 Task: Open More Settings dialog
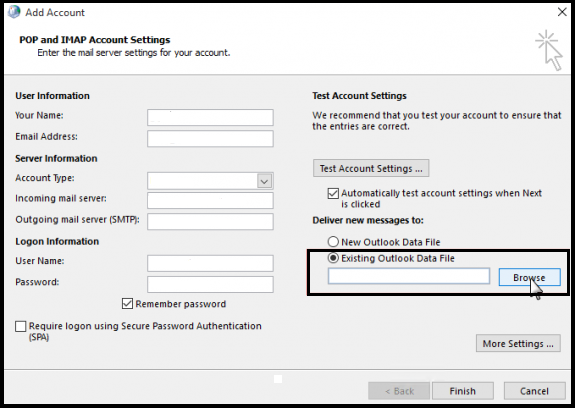click(518, 343)
